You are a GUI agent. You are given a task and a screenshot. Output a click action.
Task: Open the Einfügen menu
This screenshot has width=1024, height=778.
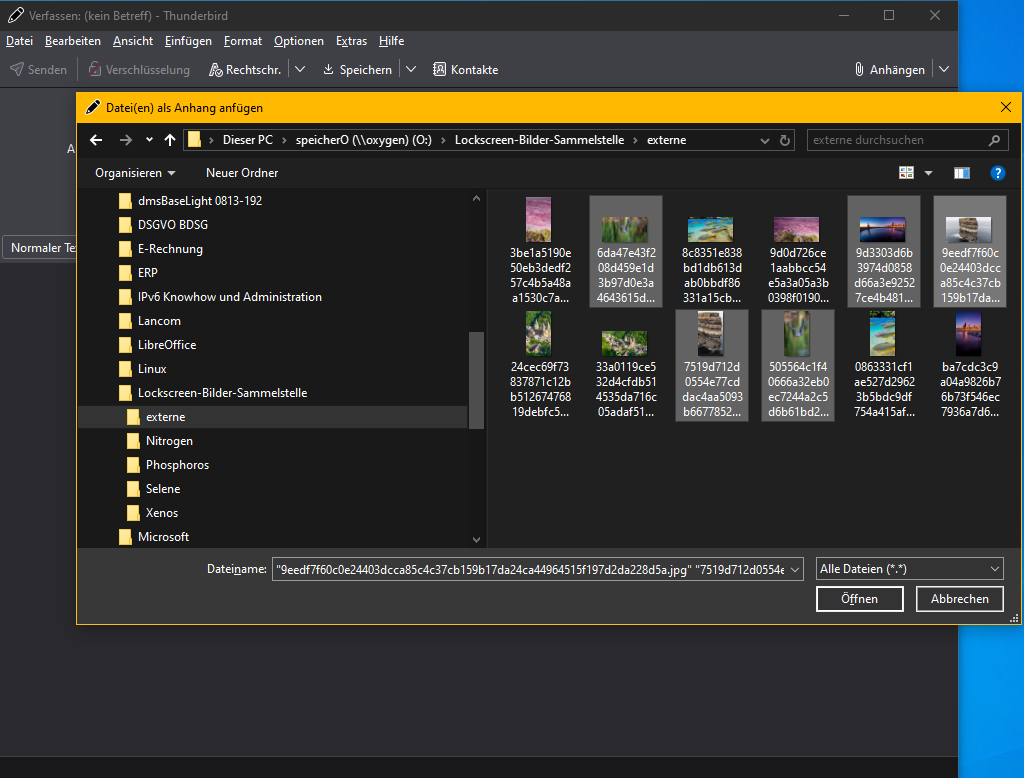[x=188, y=41]
